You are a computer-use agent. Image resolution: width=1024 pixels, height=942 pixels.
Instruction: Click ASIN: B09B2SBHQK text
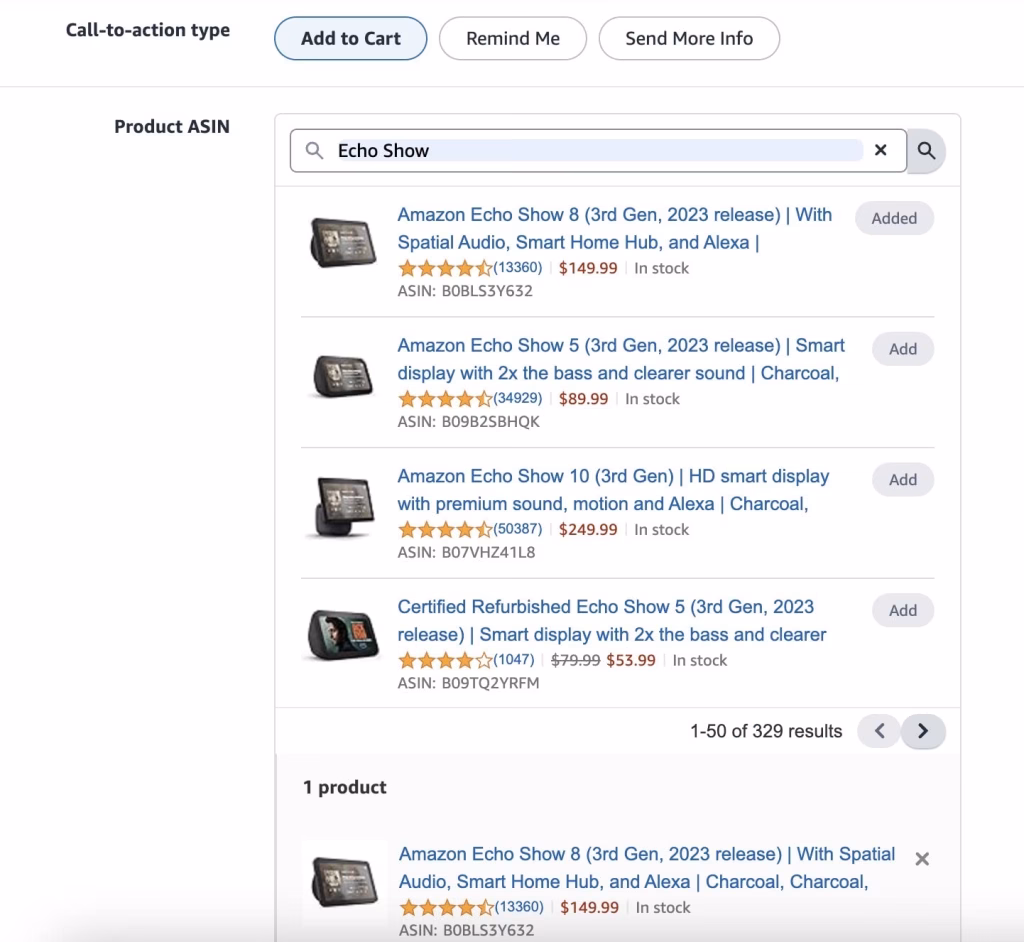468,422
